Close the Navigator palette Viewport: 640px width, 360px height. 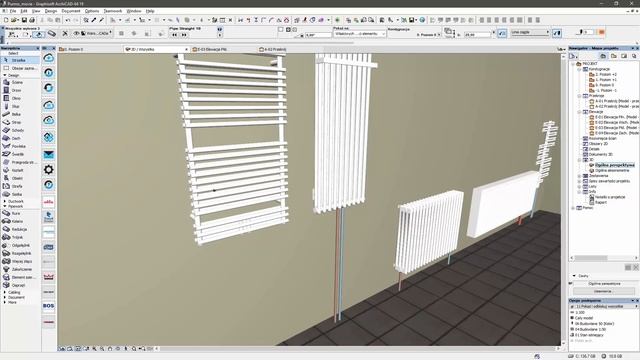[x=637, y=48]
